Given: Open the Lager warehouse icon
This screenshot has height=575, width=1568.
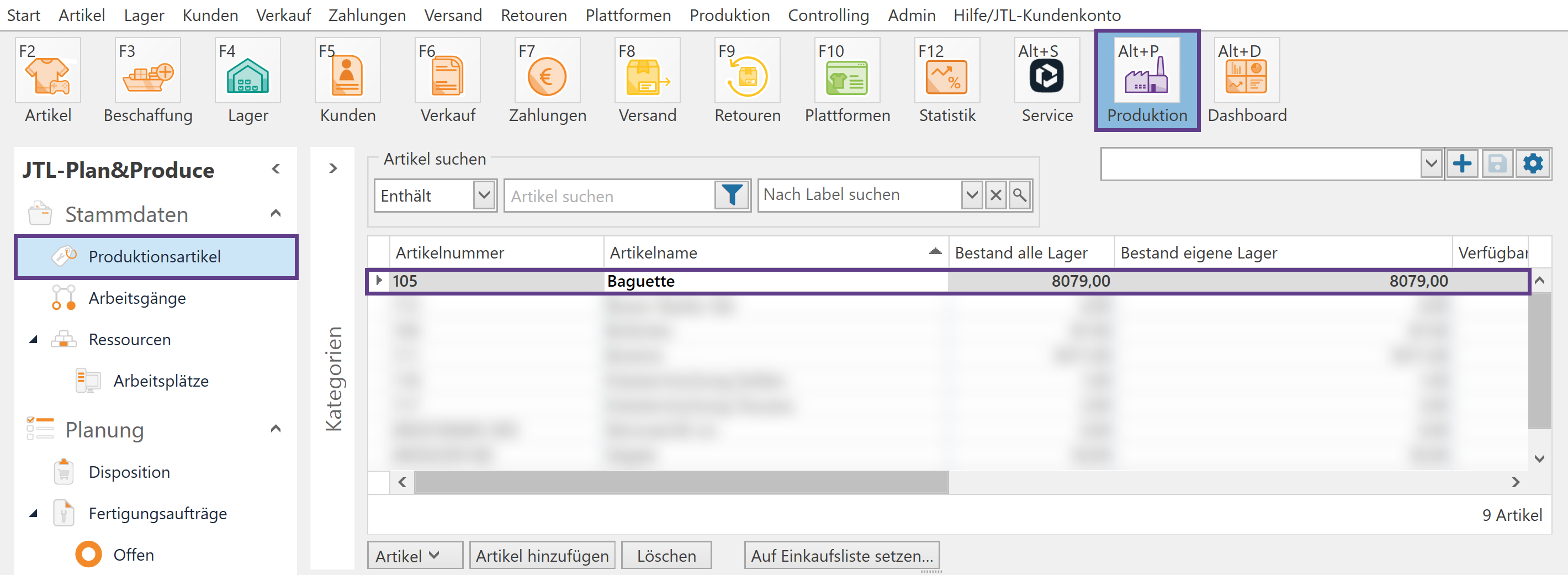Looking at the screenshot, I should coord(247,77).
